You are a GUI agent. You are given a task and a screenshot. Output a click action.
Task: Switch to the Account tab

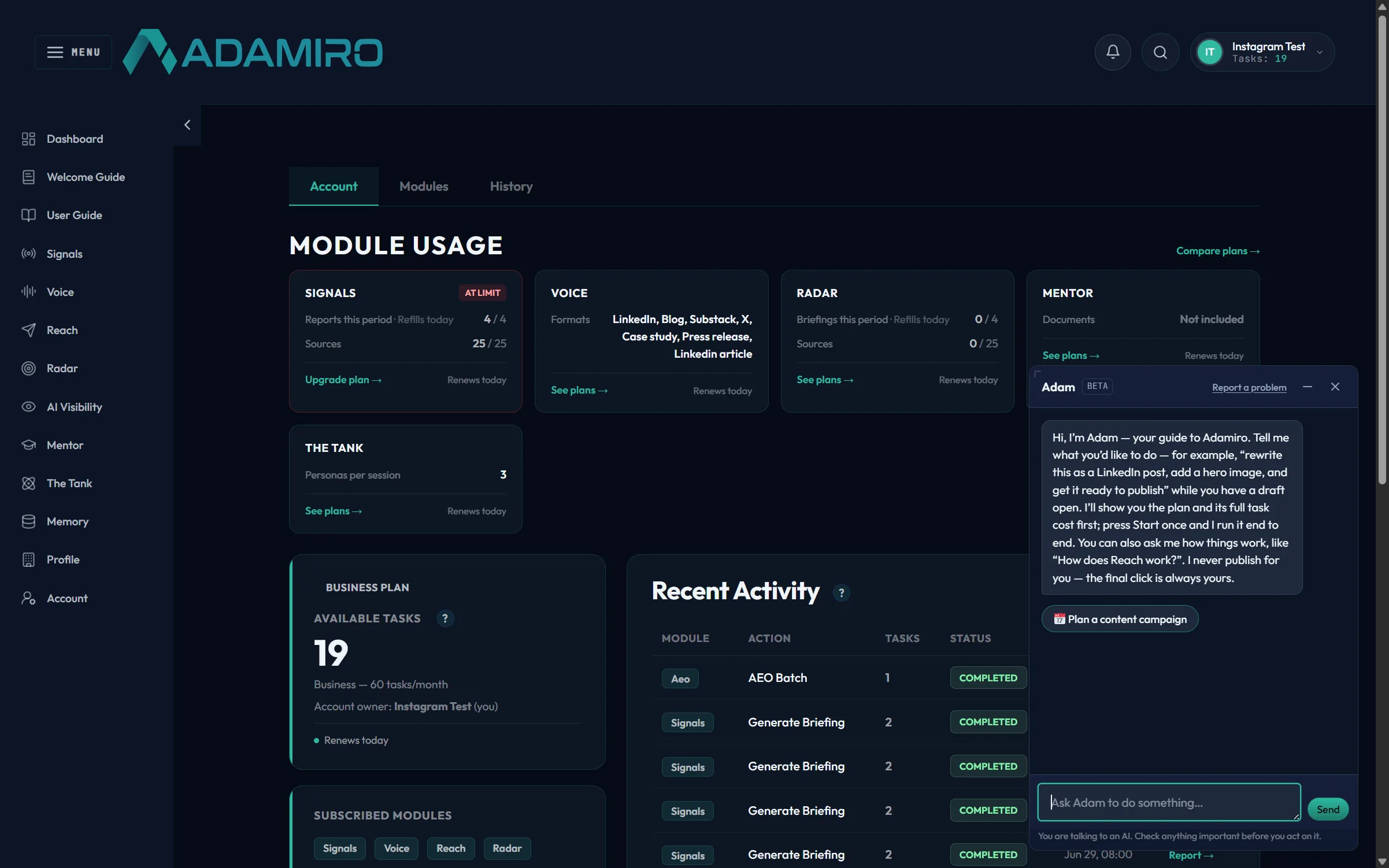click(x=334, y=186)
